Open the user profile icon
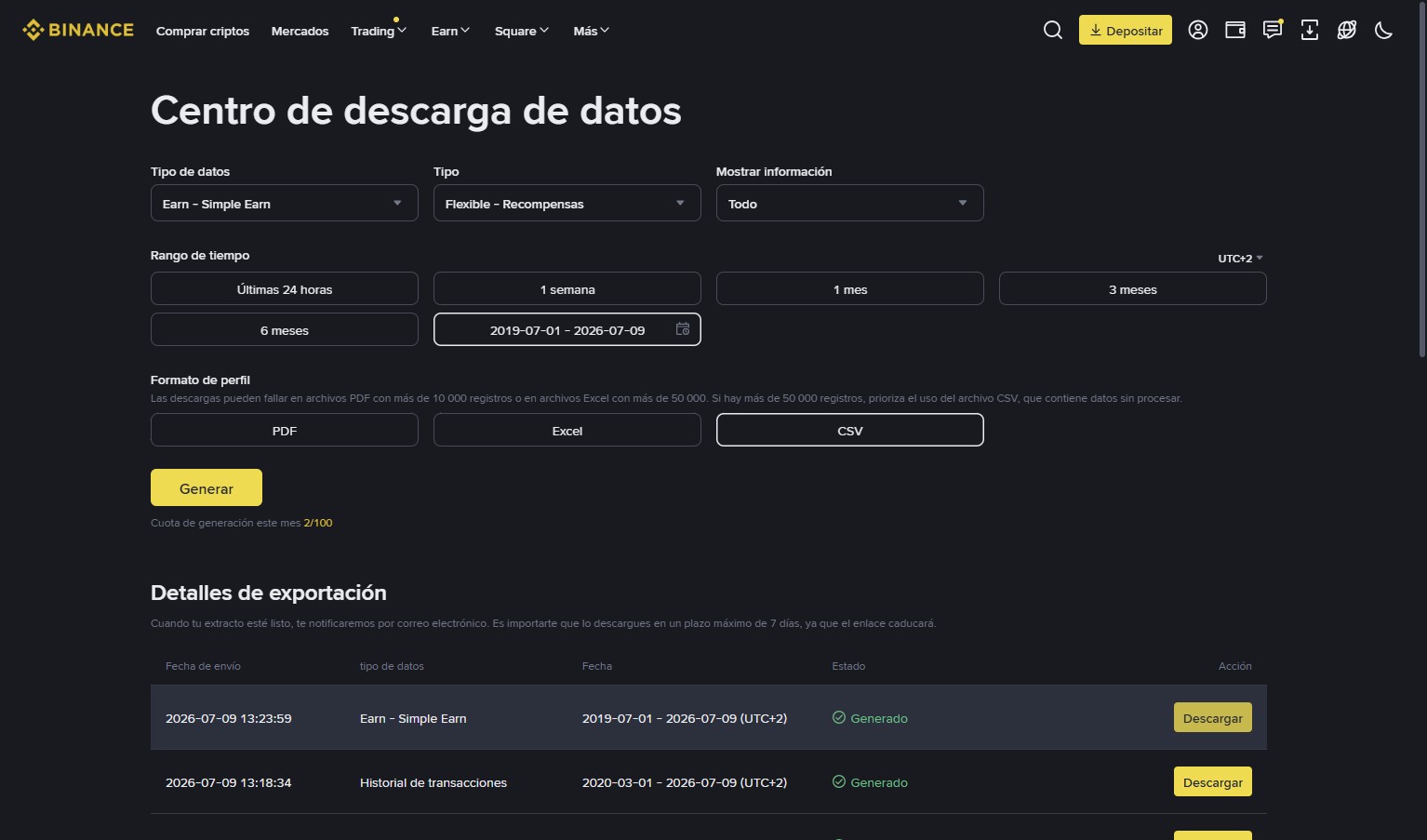 tap(1198, 31)
